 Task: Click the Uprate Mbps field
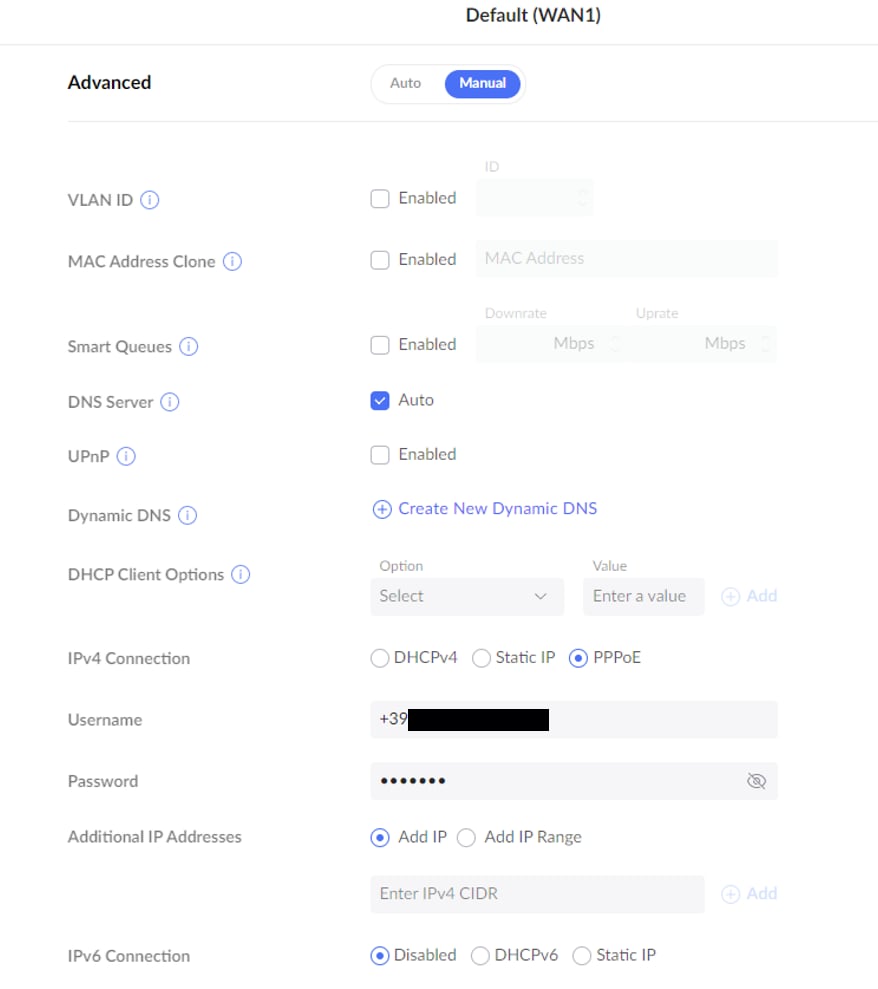tap(703, 344)
